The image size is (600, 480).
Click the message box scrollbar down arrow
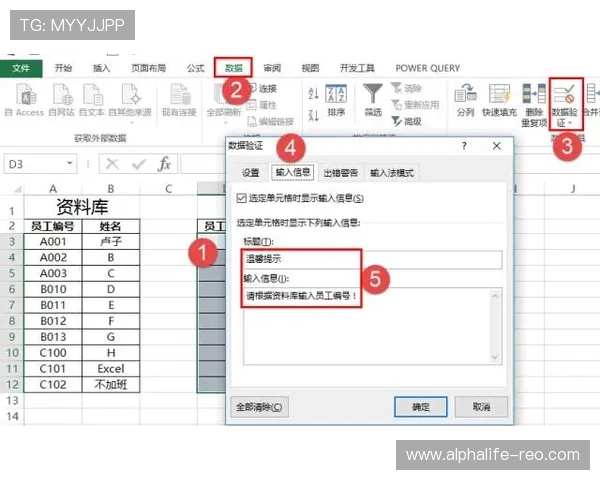[495, 357]
